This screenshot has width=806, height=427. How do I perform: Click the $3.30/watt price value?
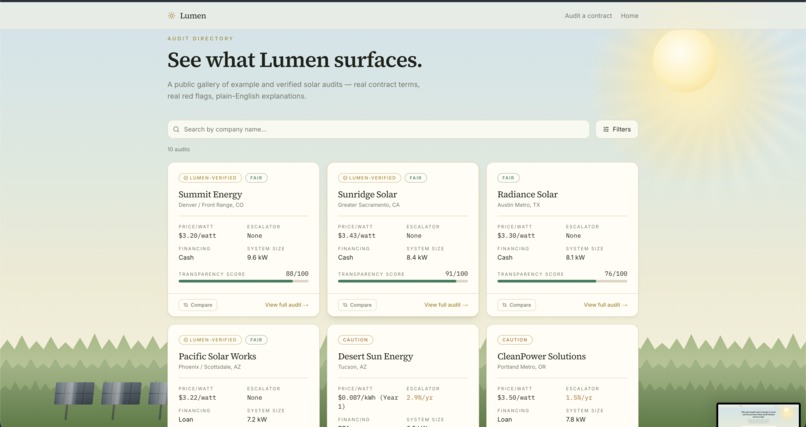coord(516,236)
